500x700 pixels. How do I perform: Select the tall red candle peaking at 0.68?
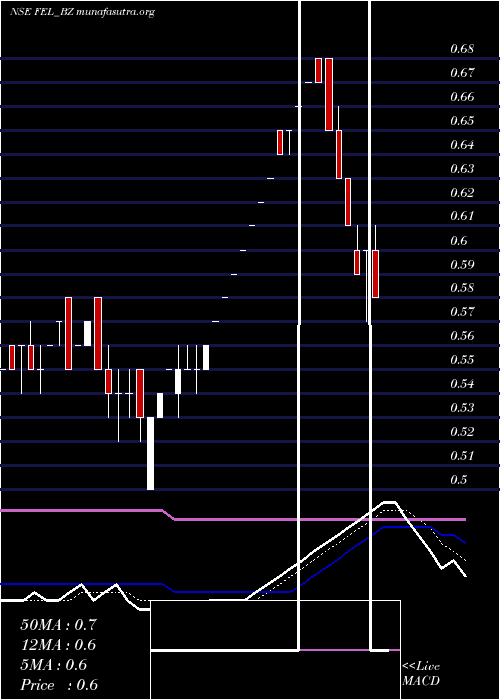click(329, 94)
